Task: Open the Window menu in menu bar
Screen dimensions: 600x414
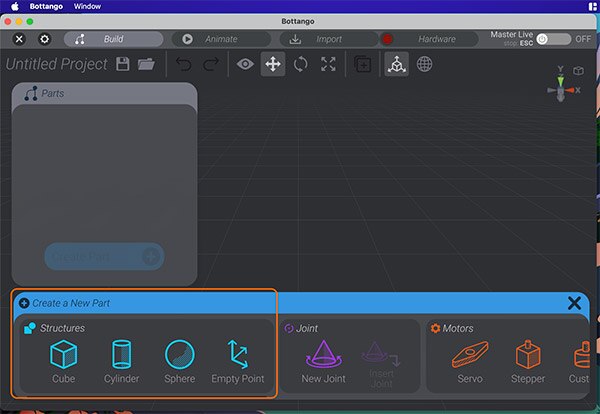Action: [x=88, y=6]
